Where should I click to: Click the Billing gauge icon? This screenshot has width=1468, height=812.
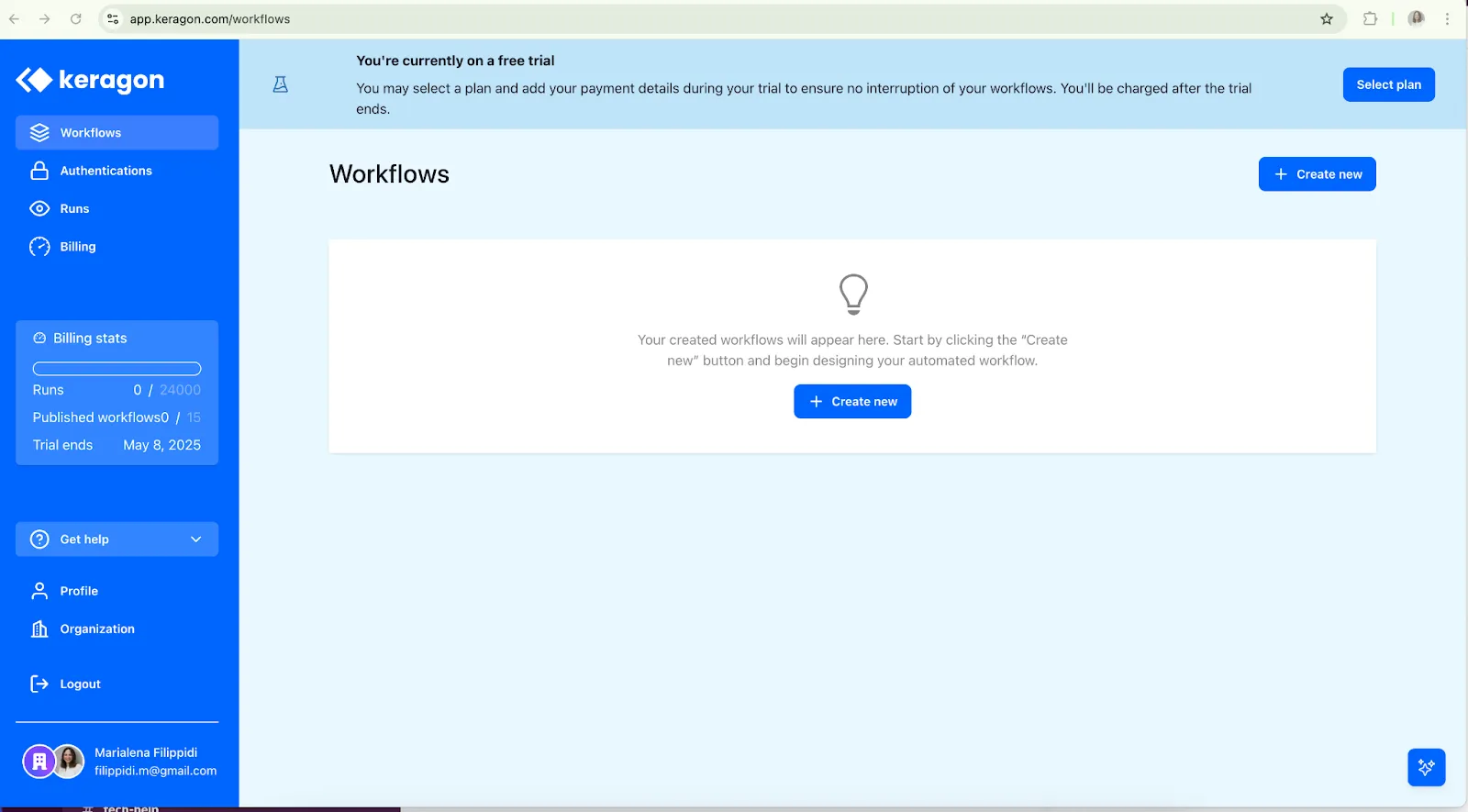pos(39,247)
